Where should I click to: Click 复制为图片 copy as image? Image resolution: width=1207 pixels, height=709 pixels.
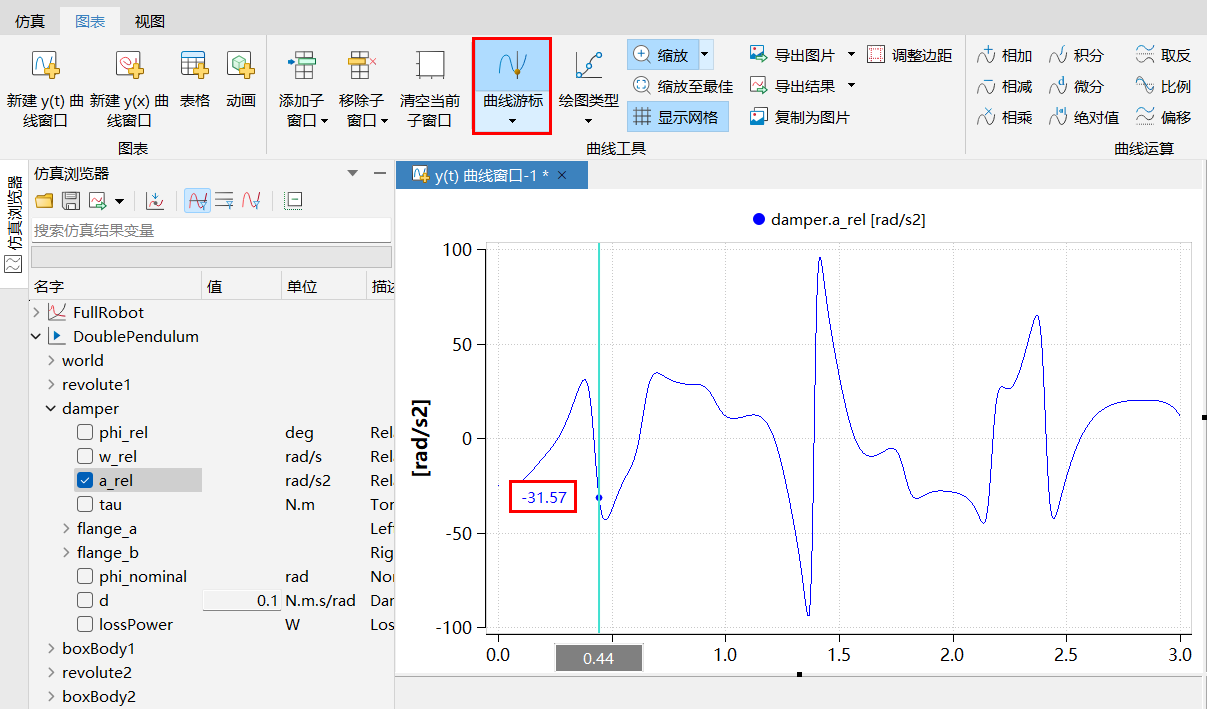[x=759, y=117]
